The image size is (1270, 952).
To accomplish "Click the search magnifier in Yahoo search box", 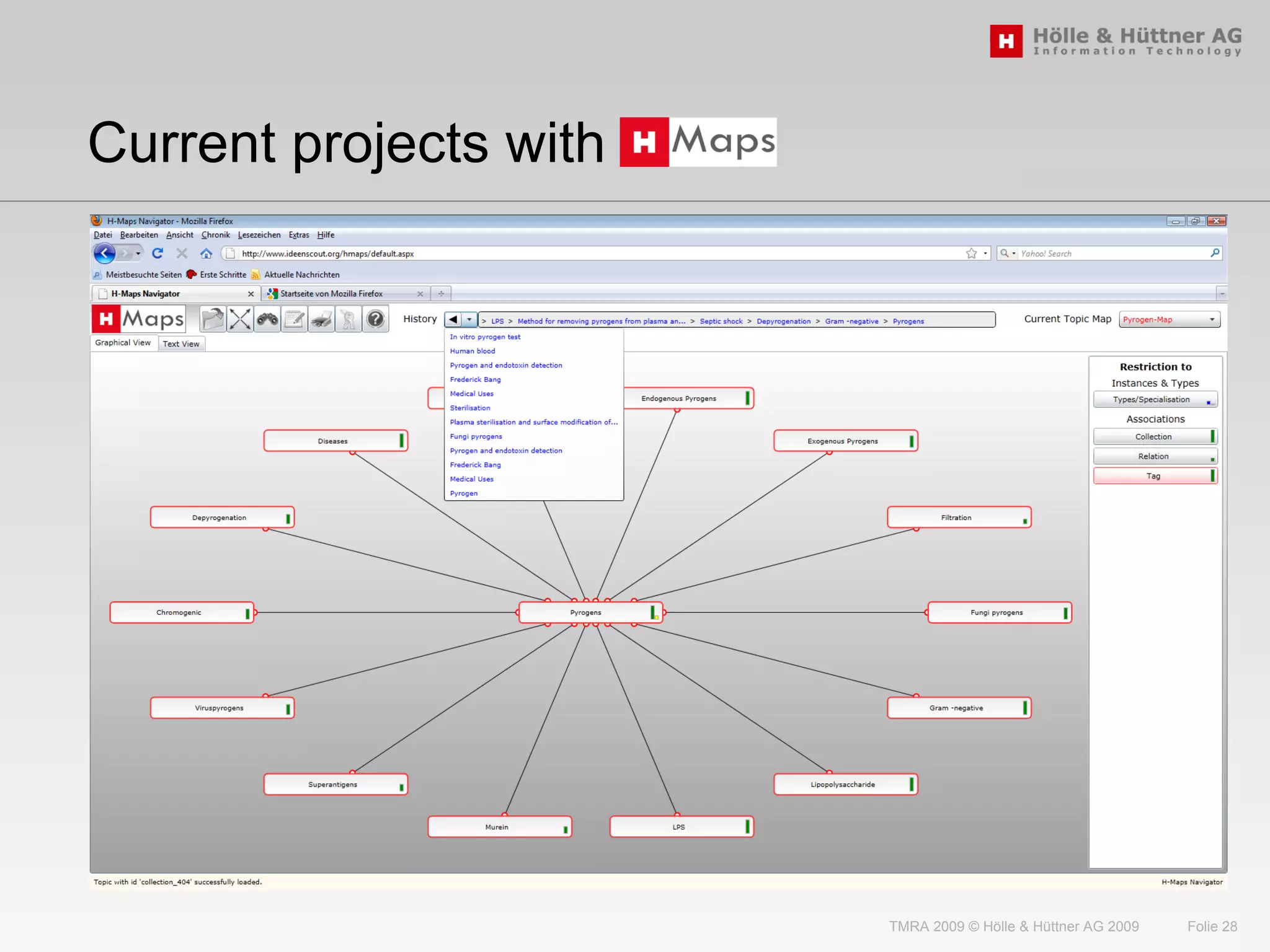I will tap(1215, 253).
